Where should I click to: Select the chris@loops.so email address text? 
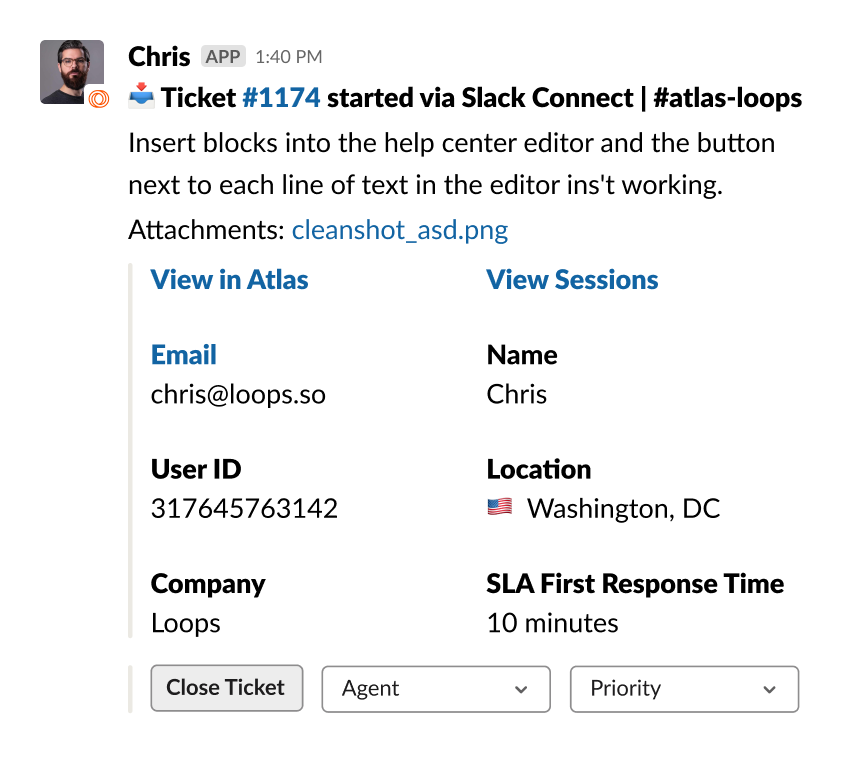coord(238,394)
